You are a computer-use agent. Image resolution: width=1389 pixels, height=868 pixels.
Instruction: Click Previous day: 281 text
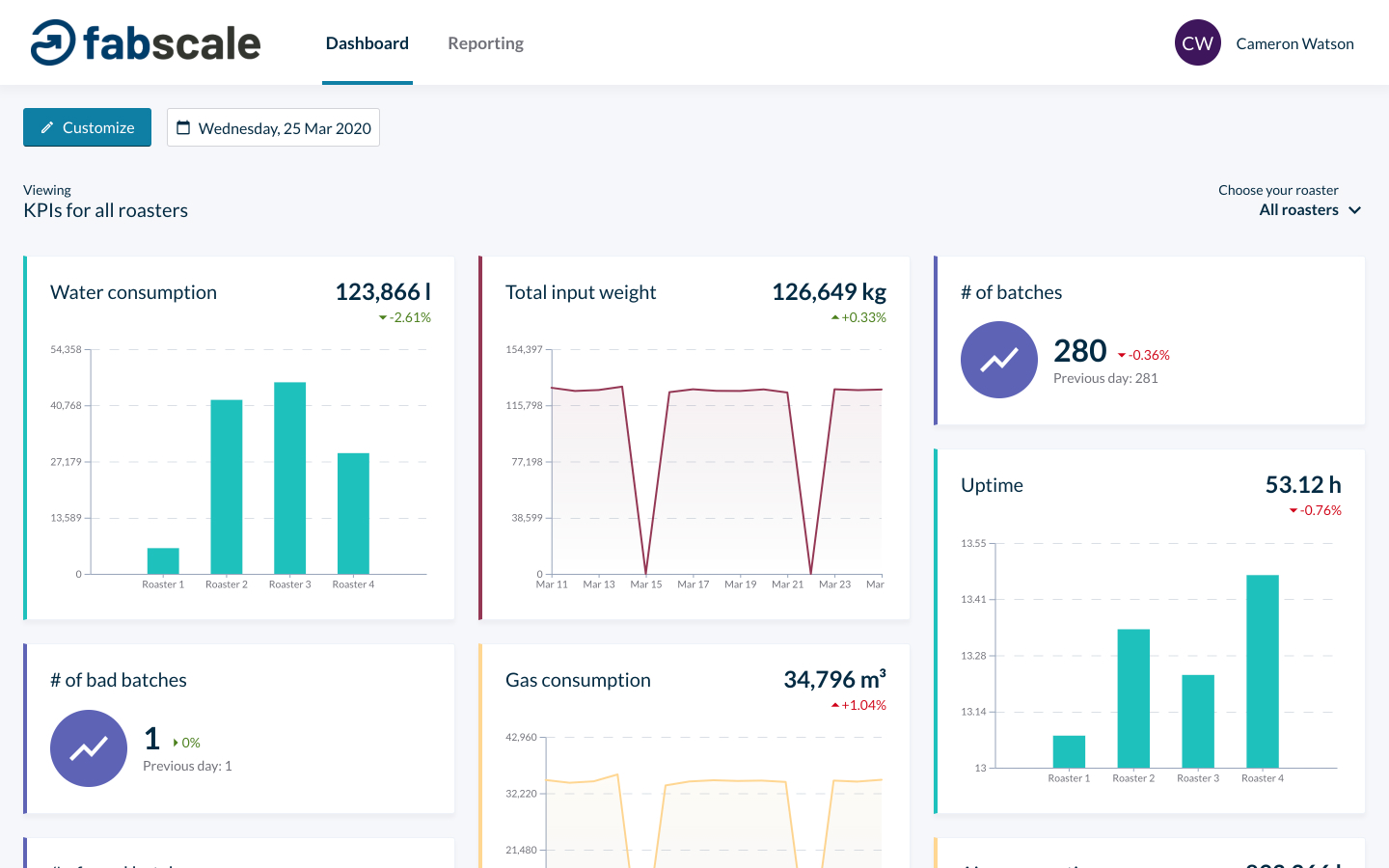[1105, 378]
